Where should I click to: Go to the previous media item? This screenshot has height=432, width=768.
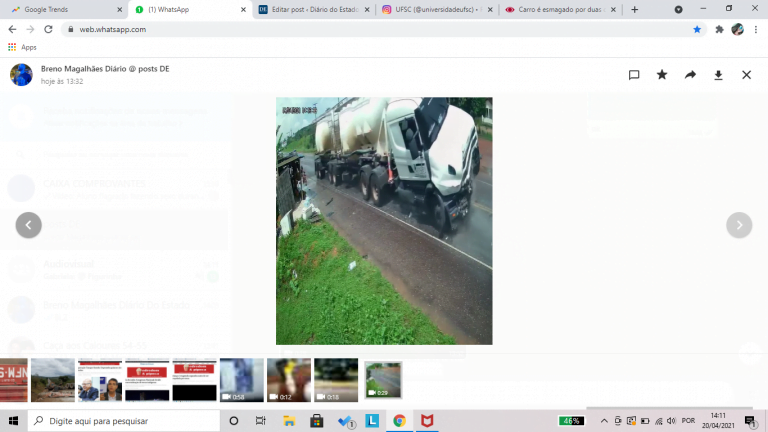[x=28, y=225]
